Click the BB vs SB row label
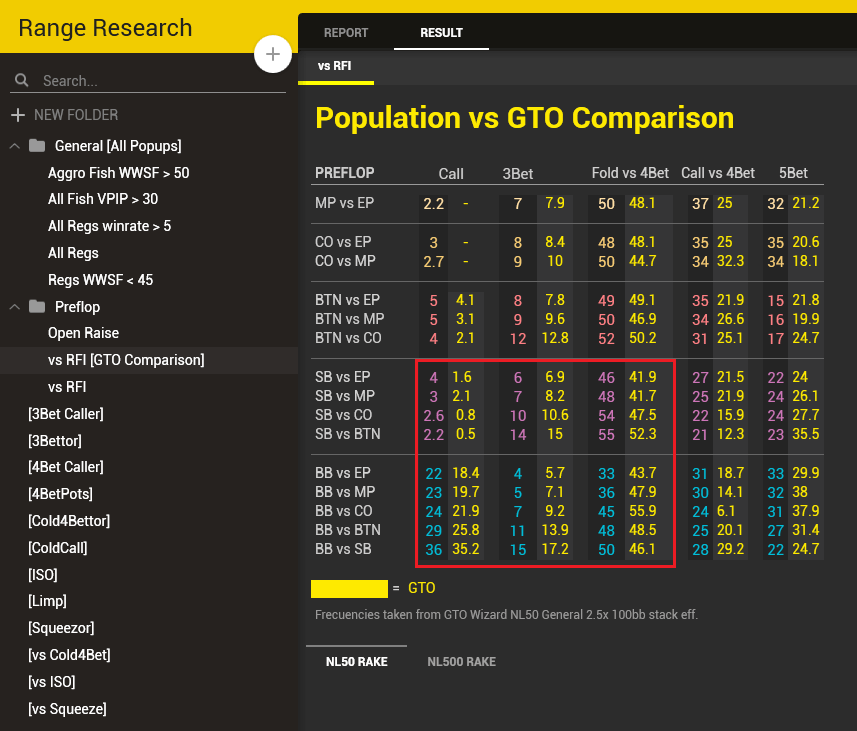This screenshot has height=731, width=857. [343, 549]
